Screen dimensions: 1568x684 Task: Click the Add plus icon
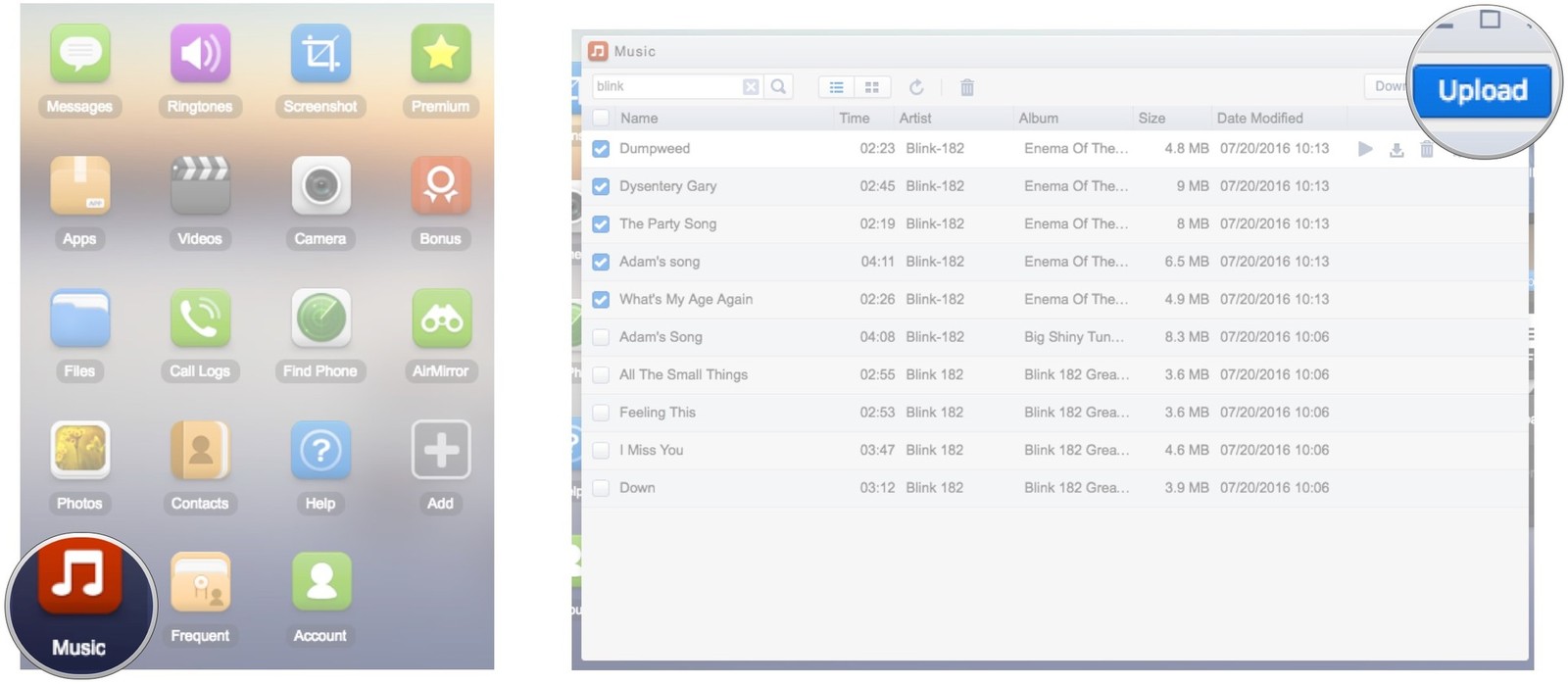pos(441,451)
